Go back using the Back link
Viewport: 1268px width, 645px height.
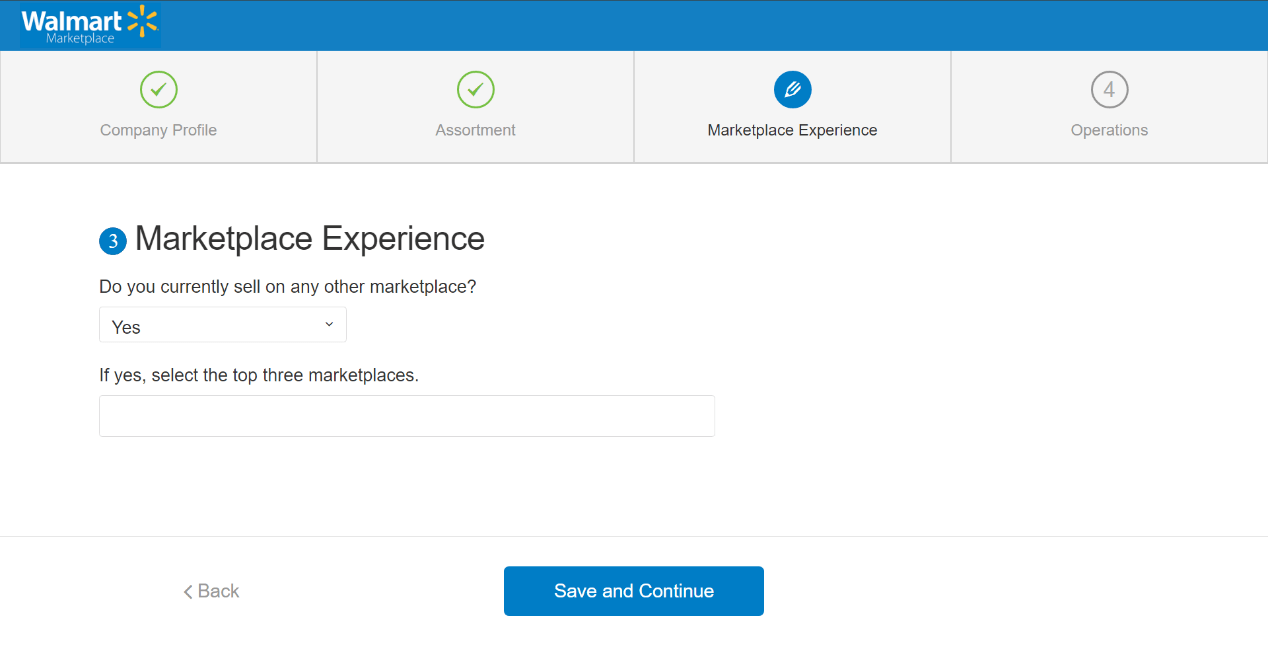tap(211, 591)
